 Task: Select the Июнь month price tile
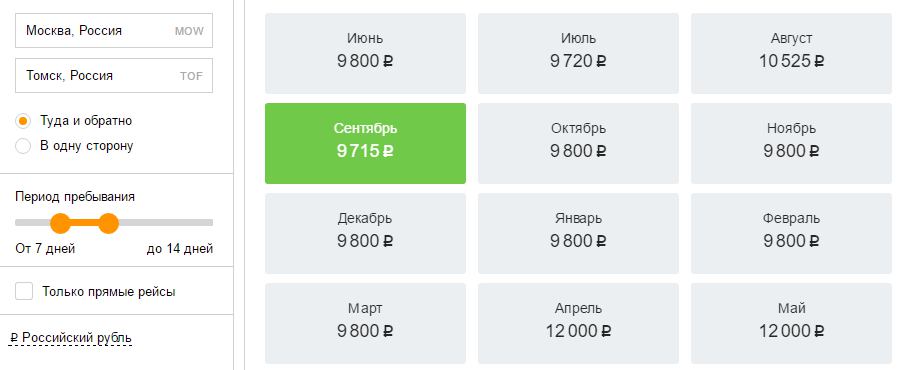(x=365, y=53)
